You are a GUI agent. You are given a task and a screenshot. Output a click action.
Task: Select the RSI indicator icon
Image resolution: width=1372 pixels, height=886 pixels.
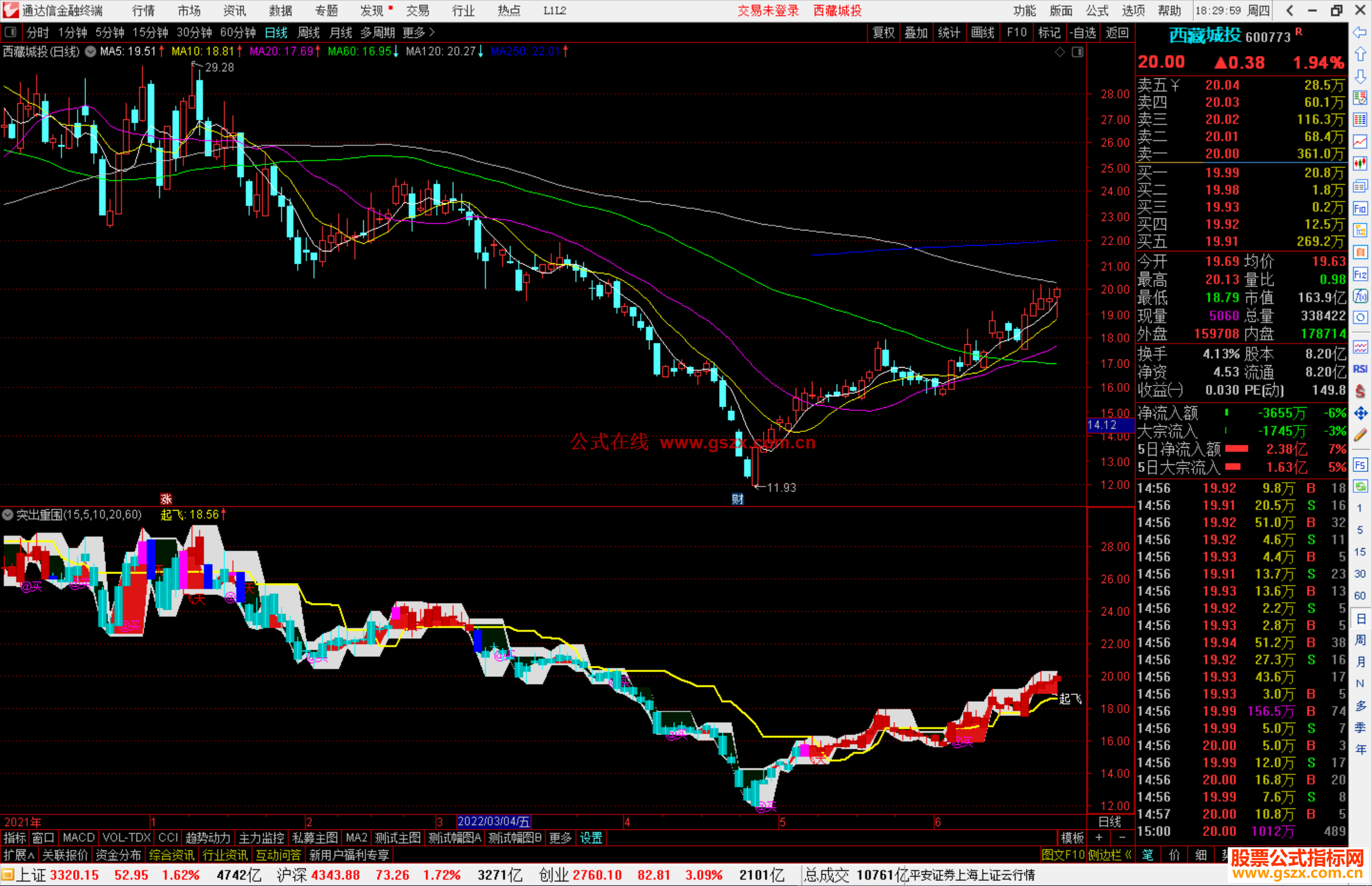pyautogui.click(x=1360, y=369)
